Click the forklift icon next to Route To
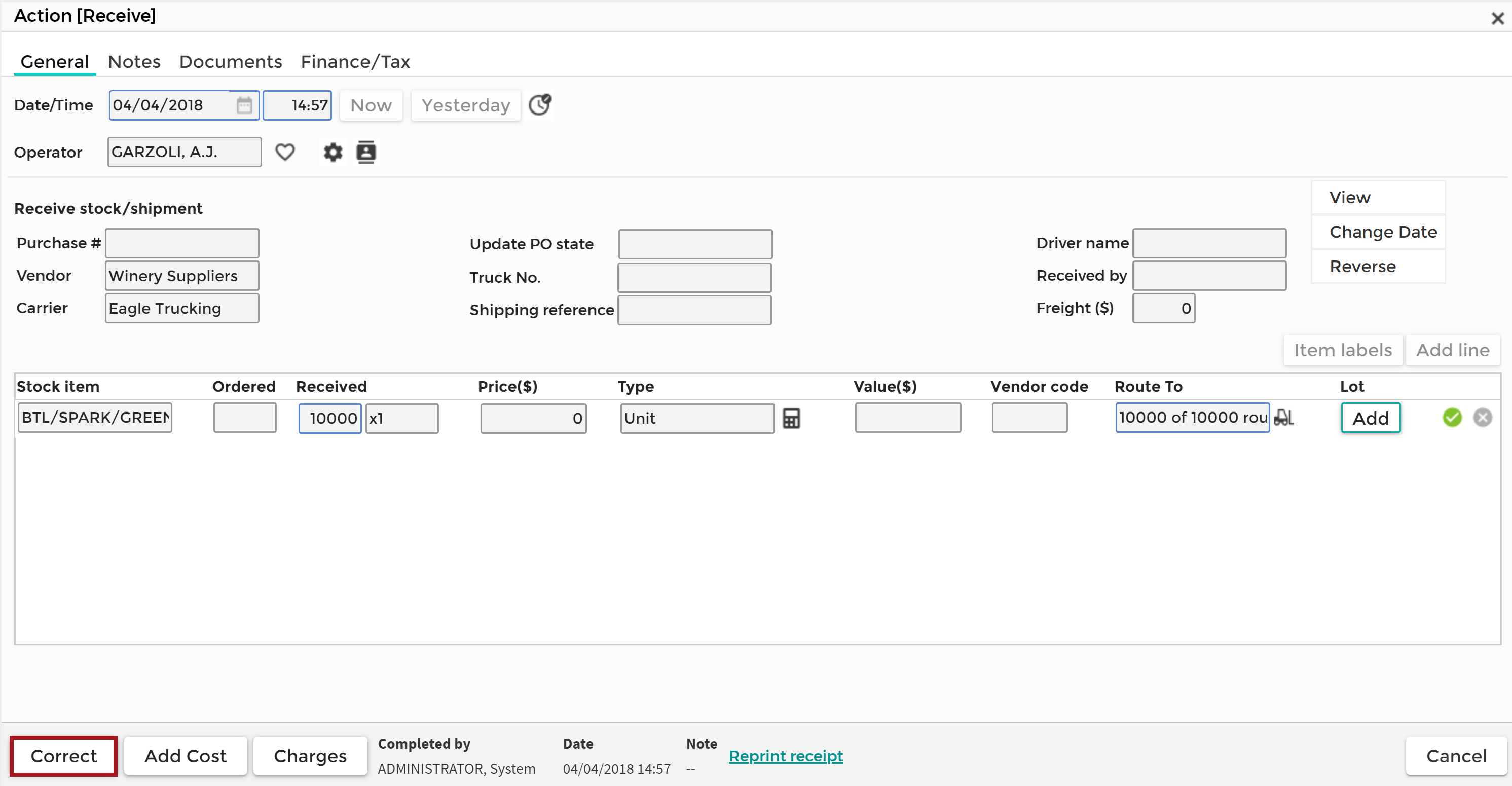1512x786 pixels. 1284,418
